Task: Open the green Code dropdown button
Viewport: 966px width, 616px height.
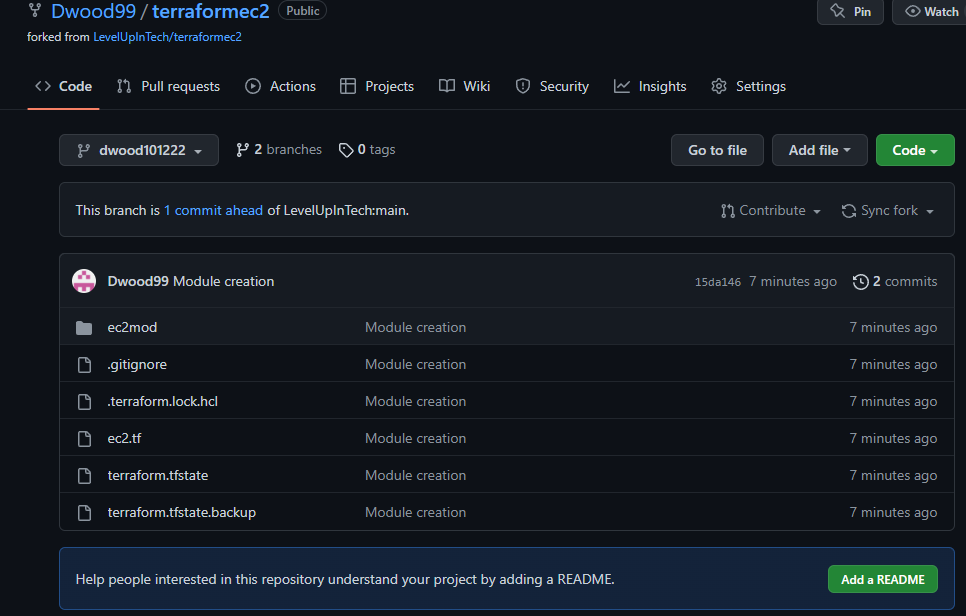Action: coord(915,150)
